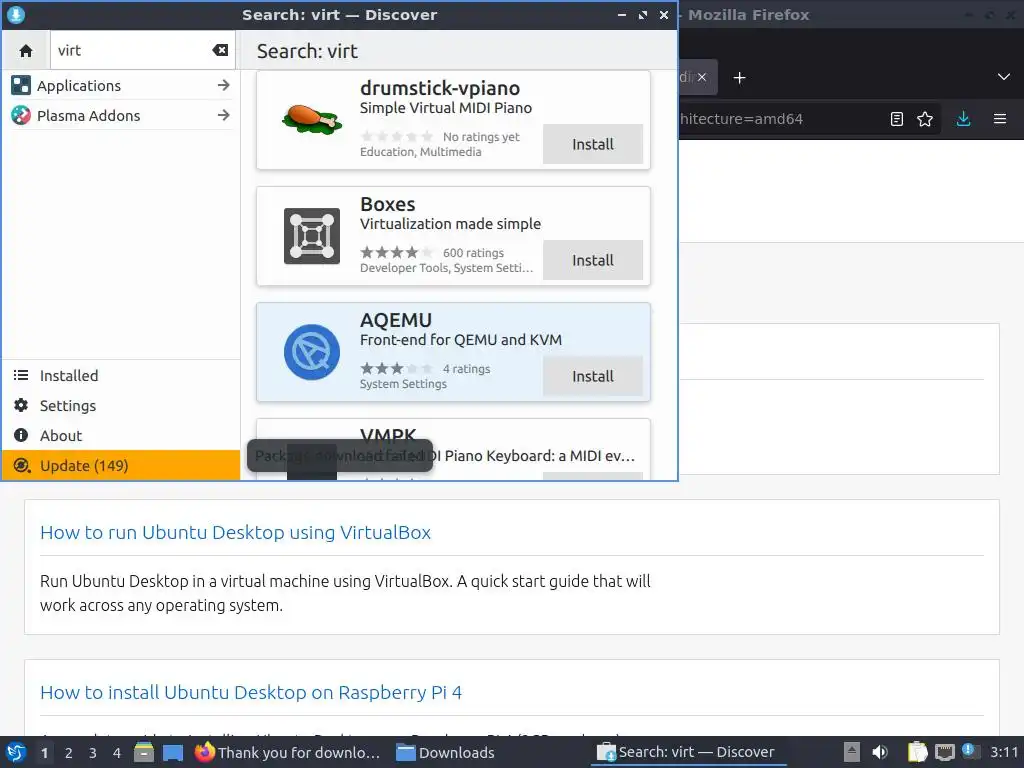Switch to virtual desktop 2
This screenshot has width=1024, height=768.
69,753
